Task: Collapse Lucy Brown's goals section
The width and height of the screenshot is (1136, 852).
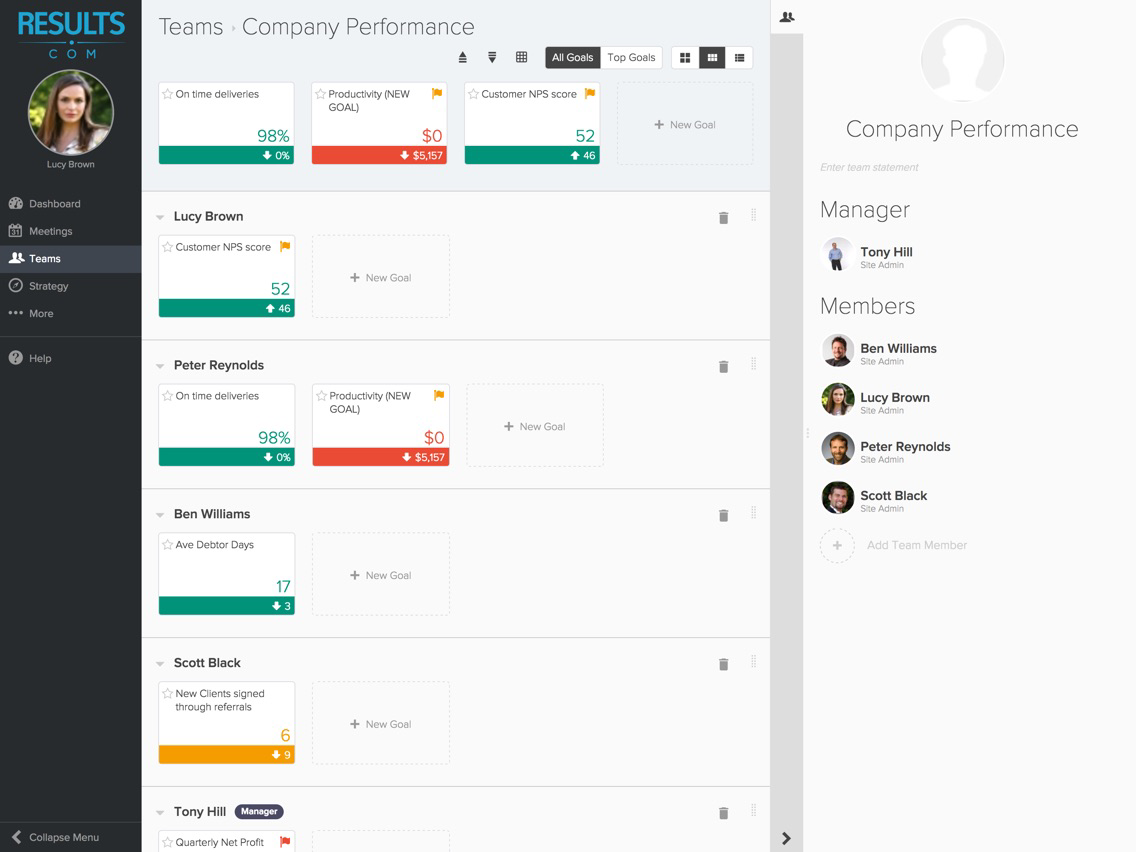Action: pos(160,217)
